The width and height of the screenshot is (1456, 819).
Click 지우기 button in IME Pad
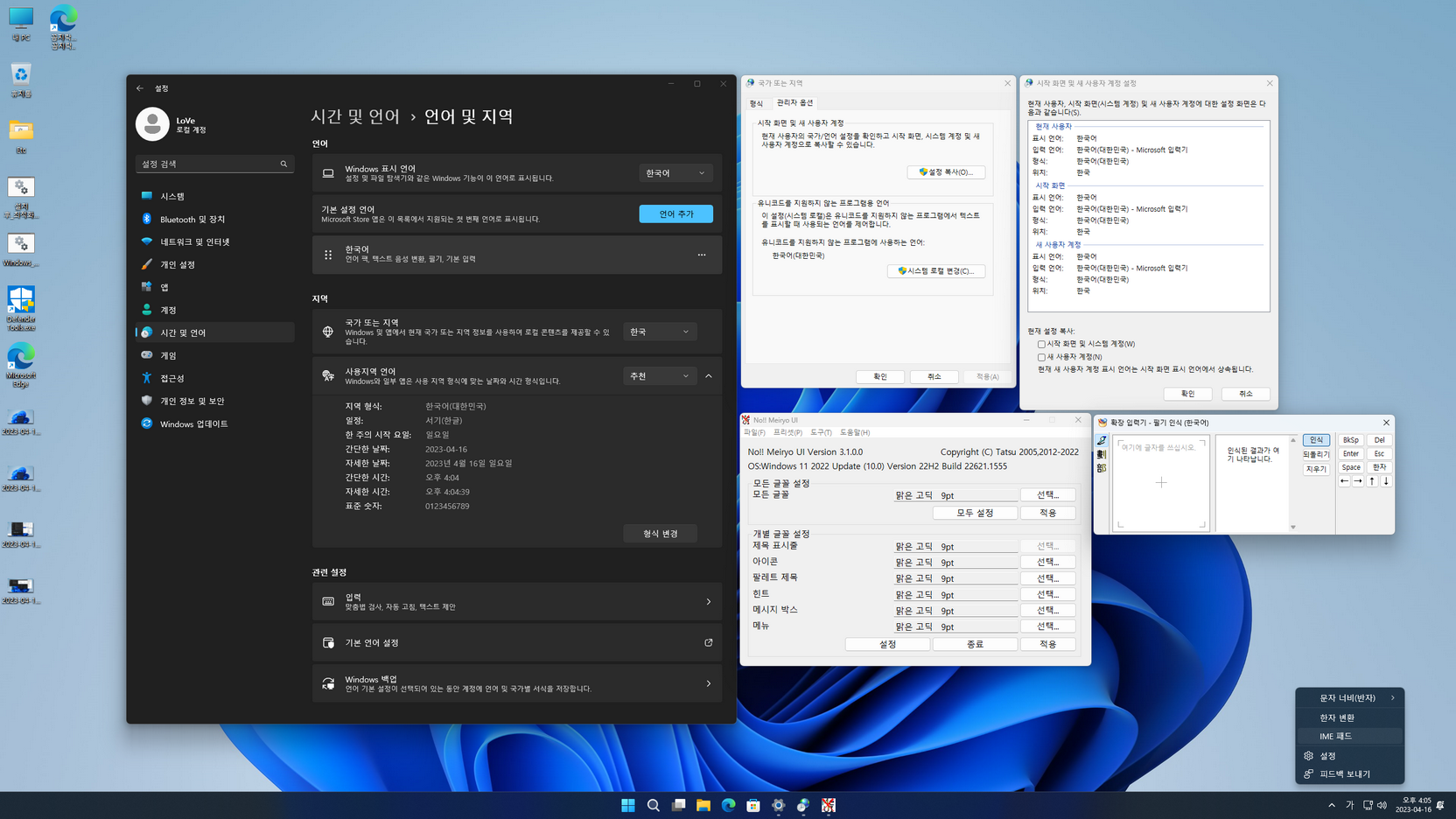tap(1316, 469)
